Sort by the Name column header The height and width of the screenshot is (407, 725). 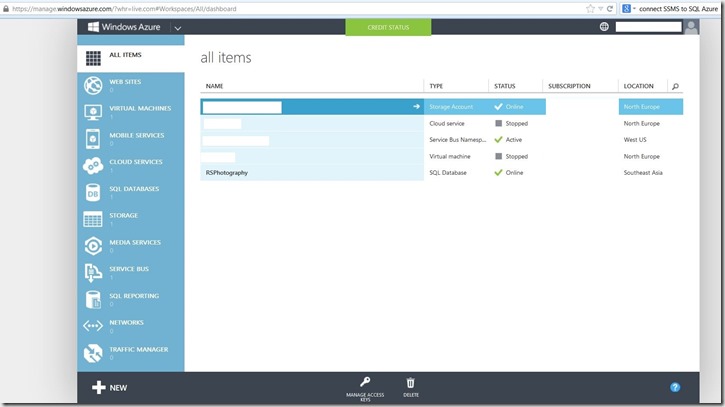(x=215, y=86)
